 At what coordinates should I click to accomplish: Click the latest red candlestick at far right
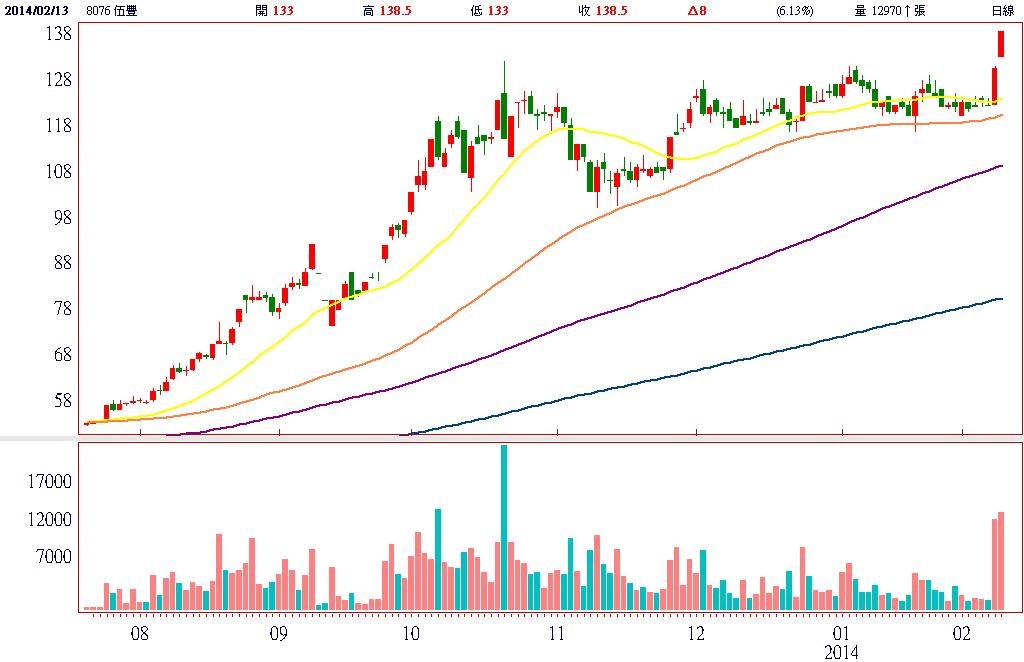pyautogui.click(x=1000, y=44)
